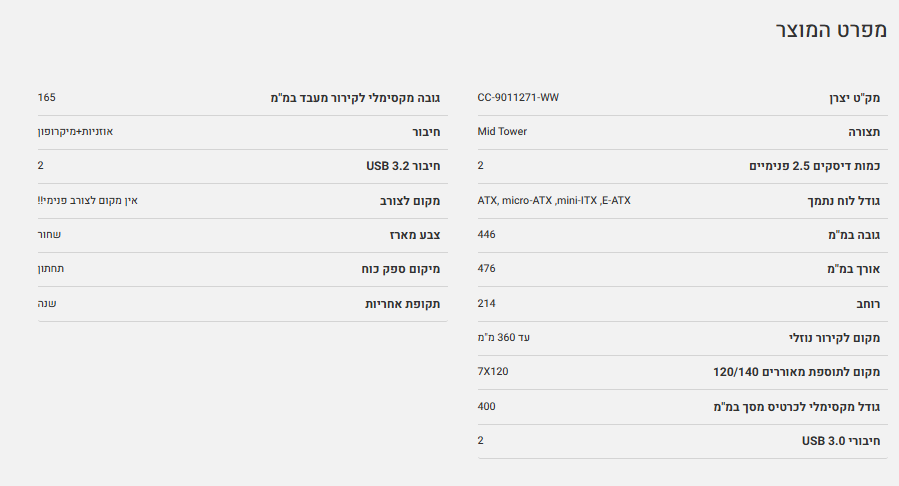Image resolution: width=899 pixels, height=486 pixels.
Task: Click the power supply position "תחתון"
Action: [51, 269]
